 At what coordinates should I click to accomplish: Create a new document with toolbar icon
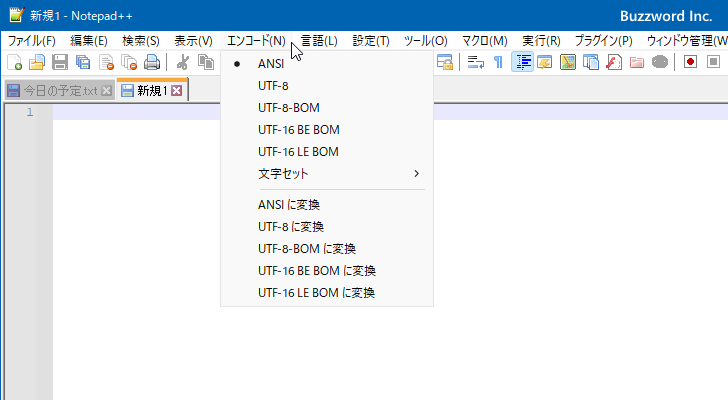pos(14,62)
